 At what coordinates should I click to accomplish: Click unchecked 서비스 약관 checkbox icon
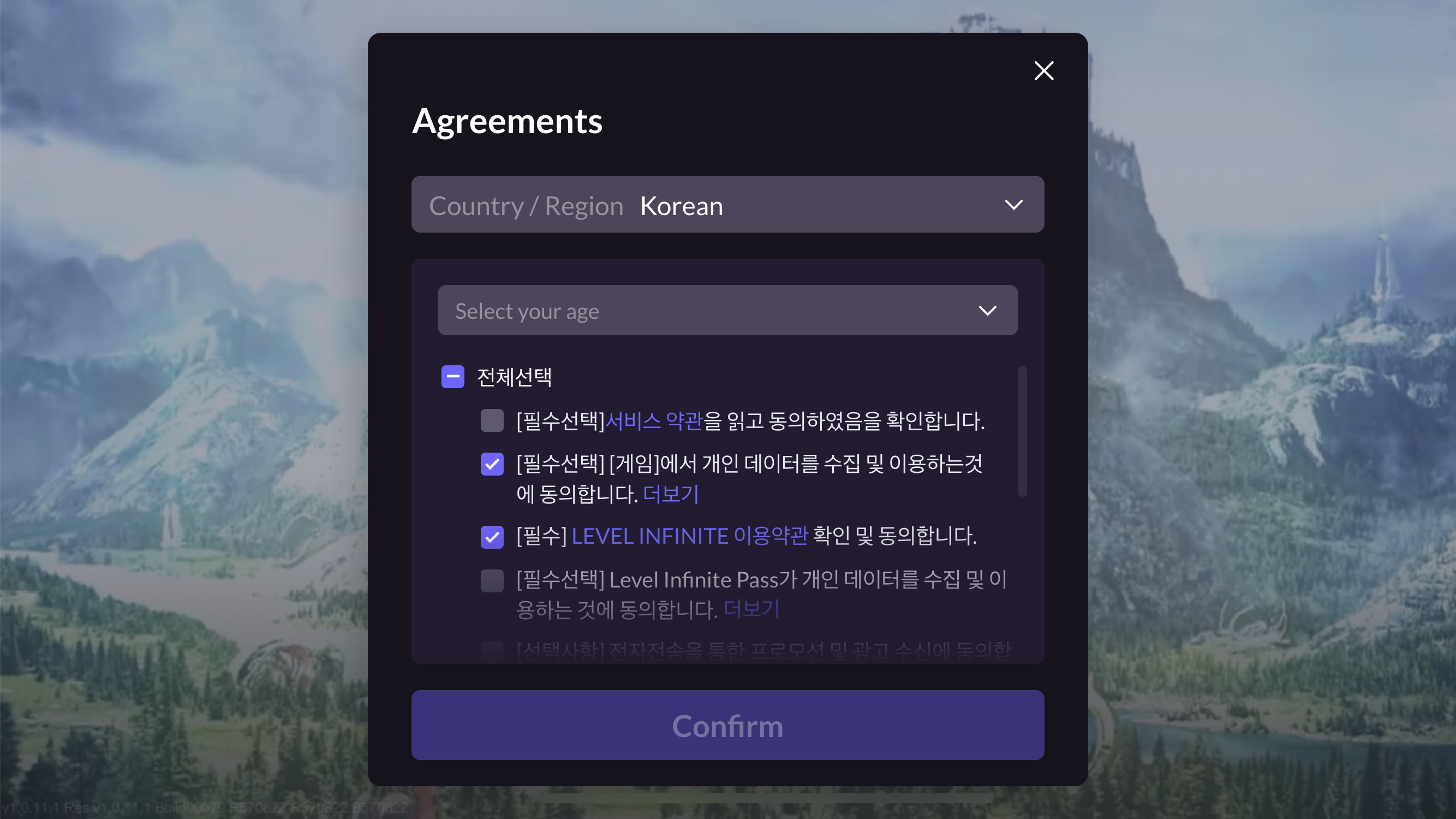(x=491, y=420)
